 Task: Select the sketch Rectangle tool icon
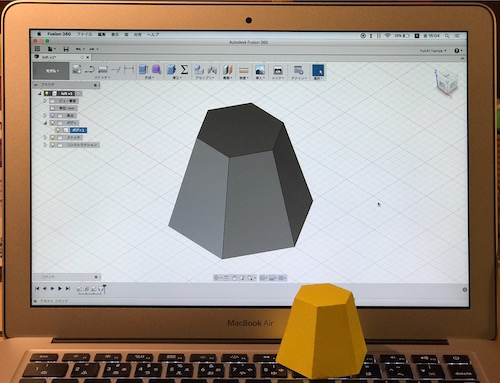(103, 69)
